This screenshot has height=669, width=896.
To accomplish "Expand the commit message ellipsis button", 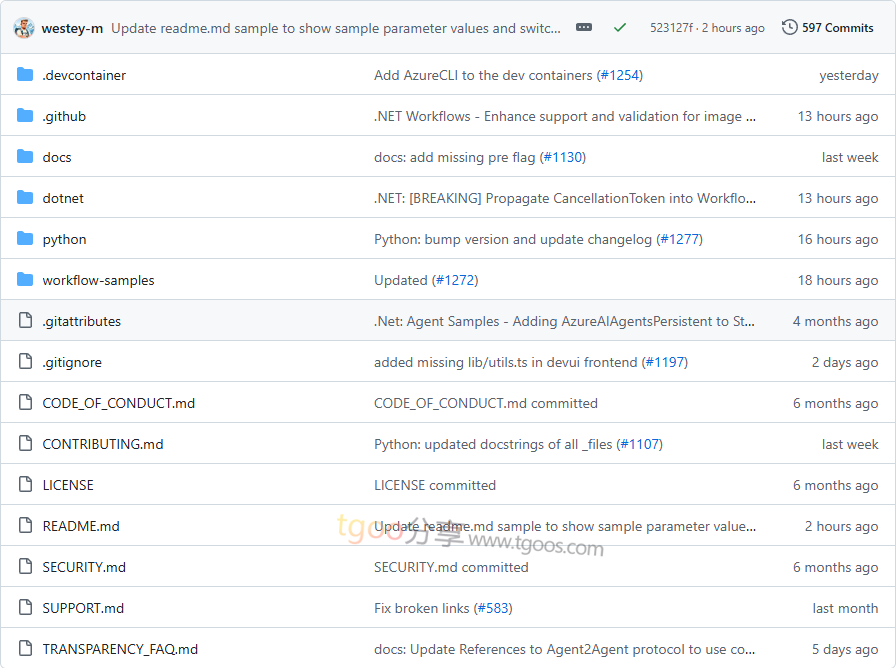I will click(x=584, y=28).
